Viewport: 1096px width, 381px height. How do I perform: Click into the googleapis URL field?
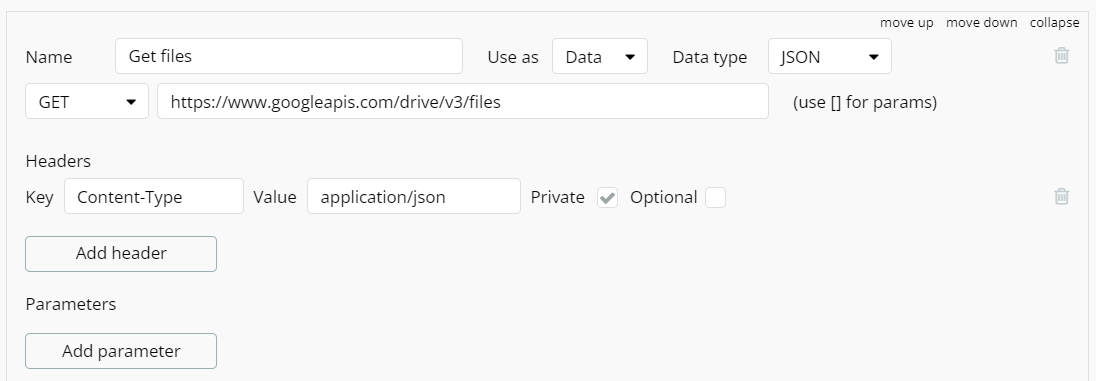coord(463,101)
